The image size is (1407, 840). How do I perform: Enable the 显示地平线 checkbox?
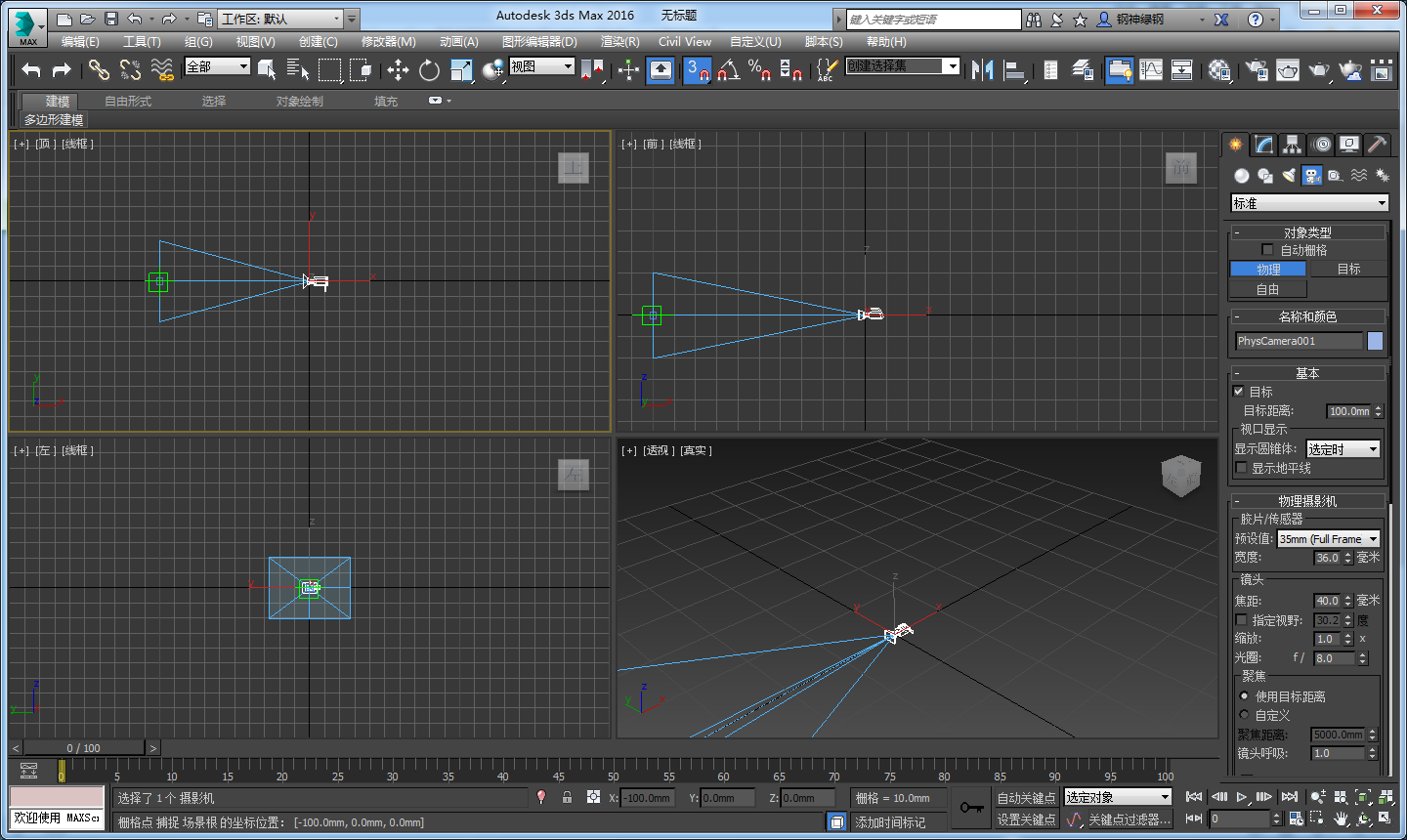click(x=1241, y=468)
